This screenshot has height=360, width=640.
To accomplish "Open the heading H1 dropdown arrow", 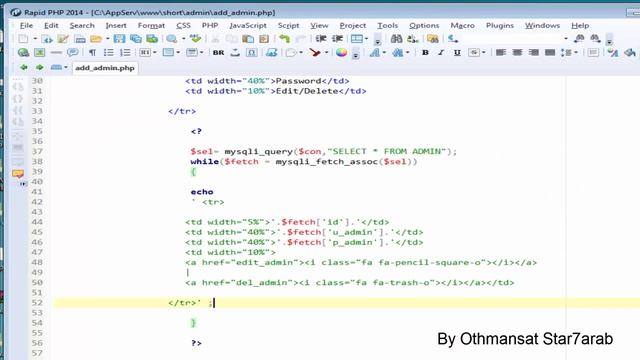I will 155,52.
